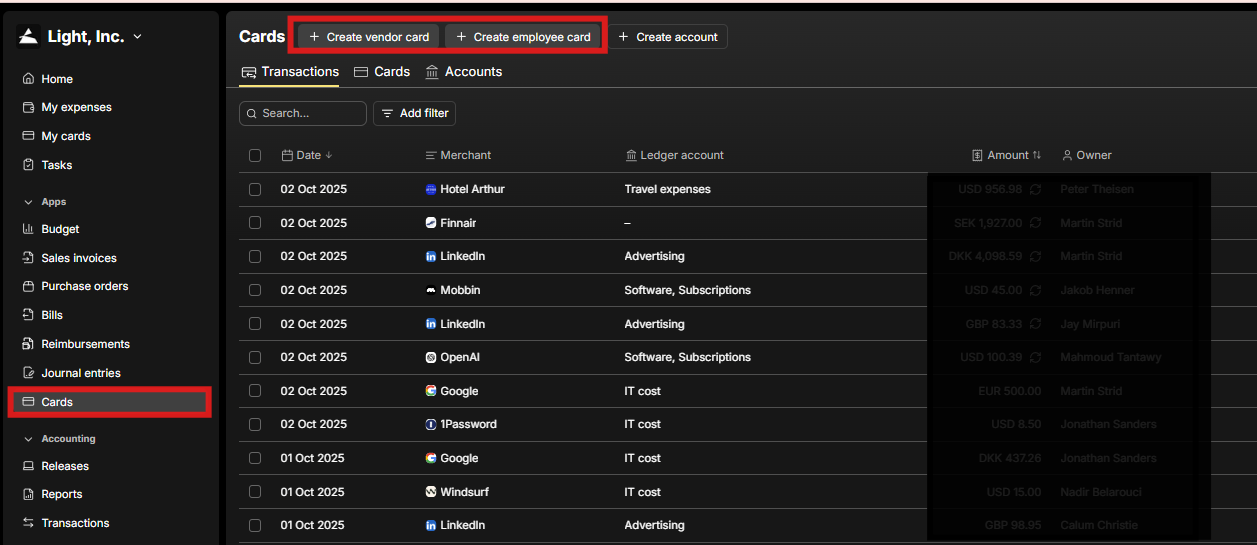Click the LinkedIn merchant icon in Advertising row
Viewport: 1257px width, 545px height.
click(x=431, y=256)
